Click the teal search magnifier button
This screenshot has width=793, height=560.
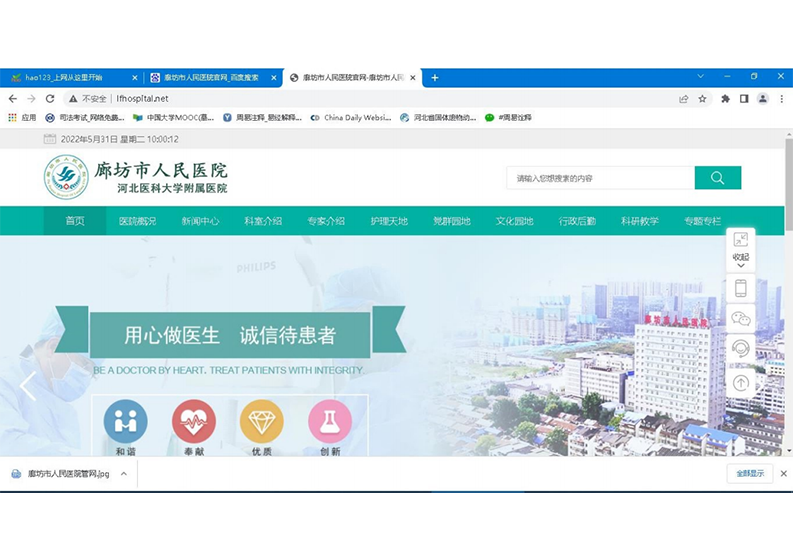(x=717, y=178)
